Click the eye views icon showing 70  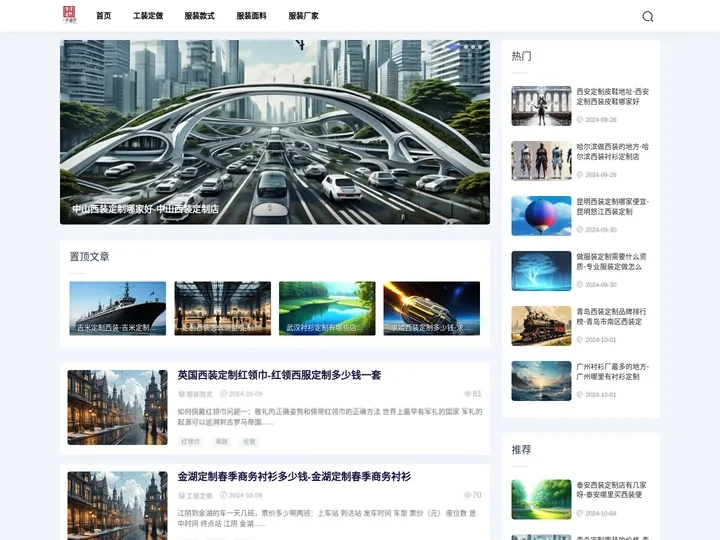(x=467, y=495)
